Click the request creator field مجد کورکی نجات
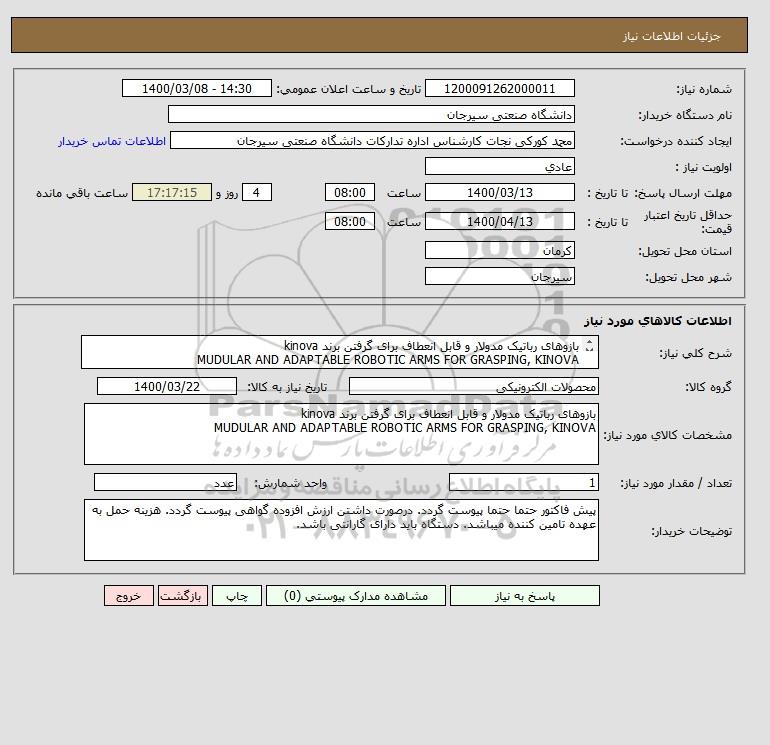This screenshot has width=770, height=745. pos(372,140)
